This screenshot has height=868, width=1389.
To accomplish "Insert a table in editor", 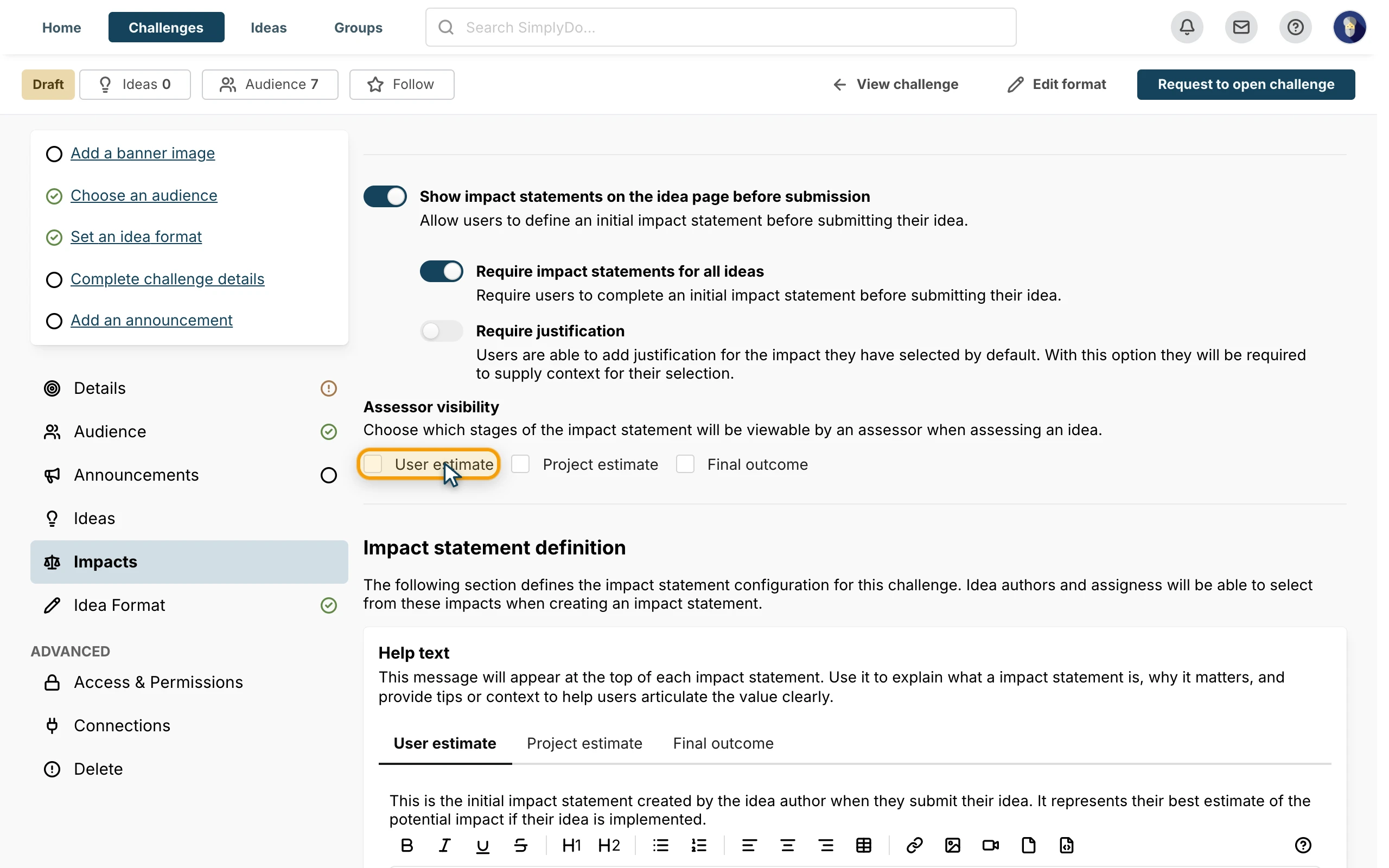I will pos(864,845).
